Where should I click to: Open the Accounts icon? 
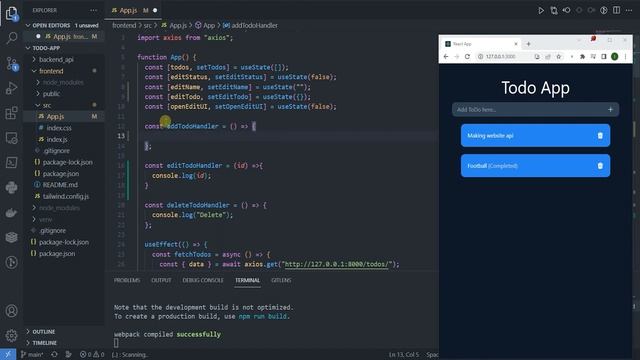[11, 311]
